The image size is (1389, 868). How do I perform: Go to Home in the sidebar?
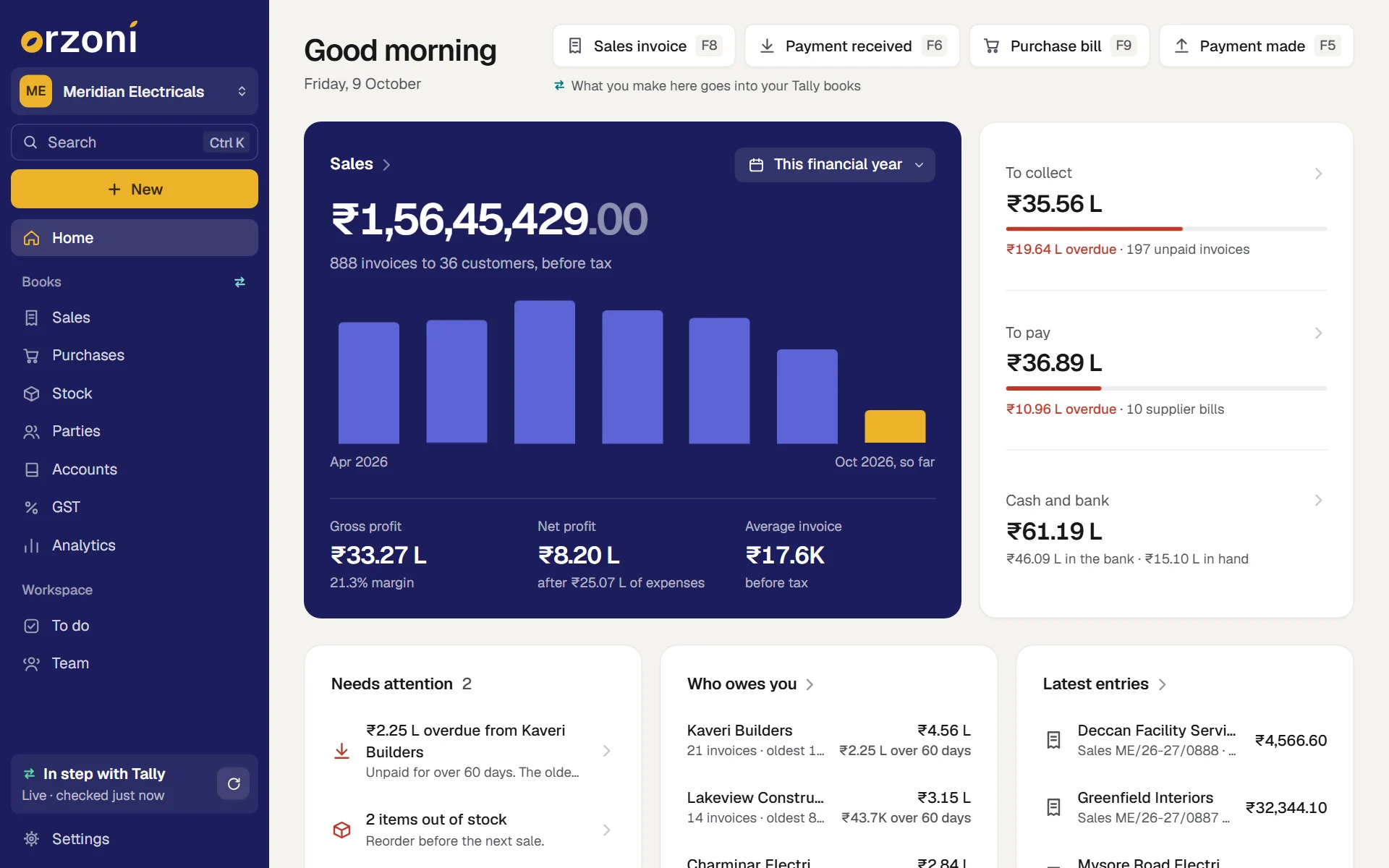[x=135, y=238]
